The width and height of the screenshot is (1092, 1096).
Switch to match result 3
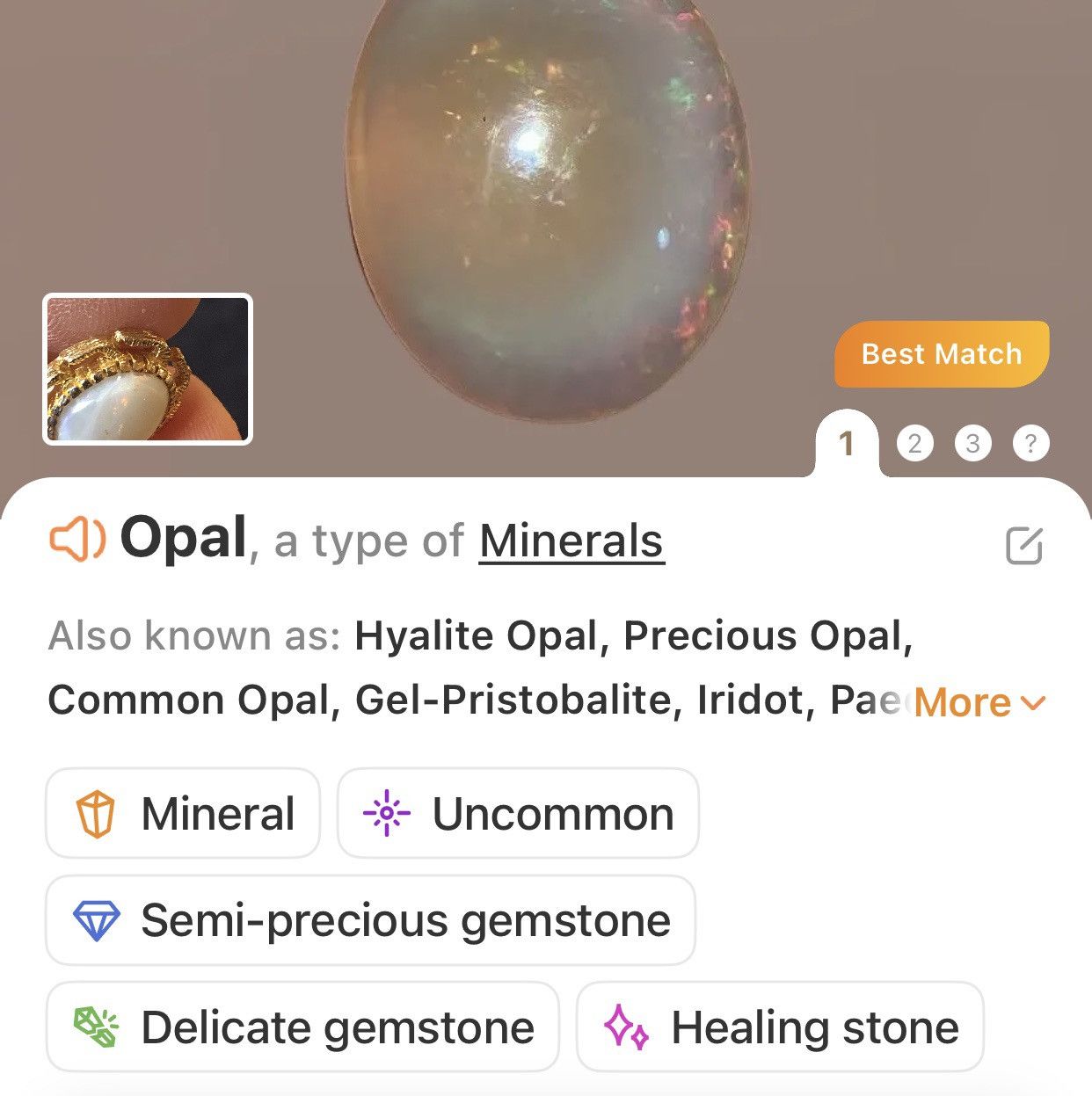(x=972, y=443)
